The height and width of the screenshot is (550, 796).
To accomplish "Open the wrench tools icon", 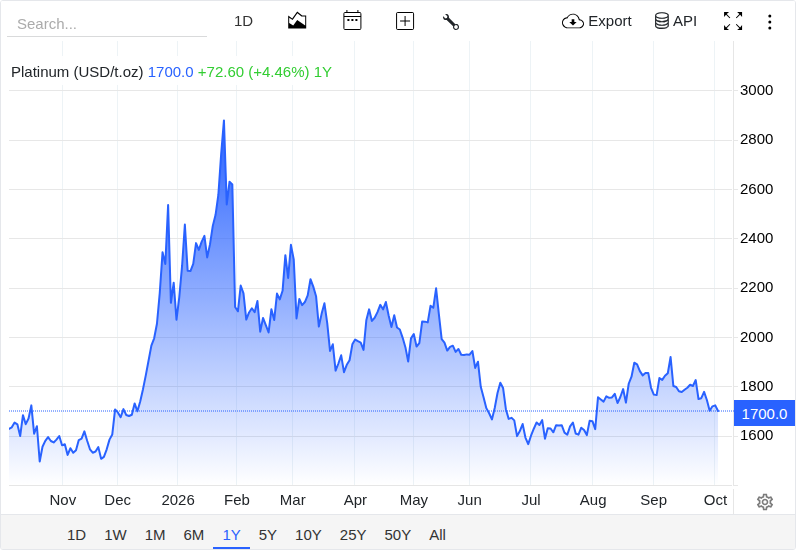I will (x=451, y=22).
